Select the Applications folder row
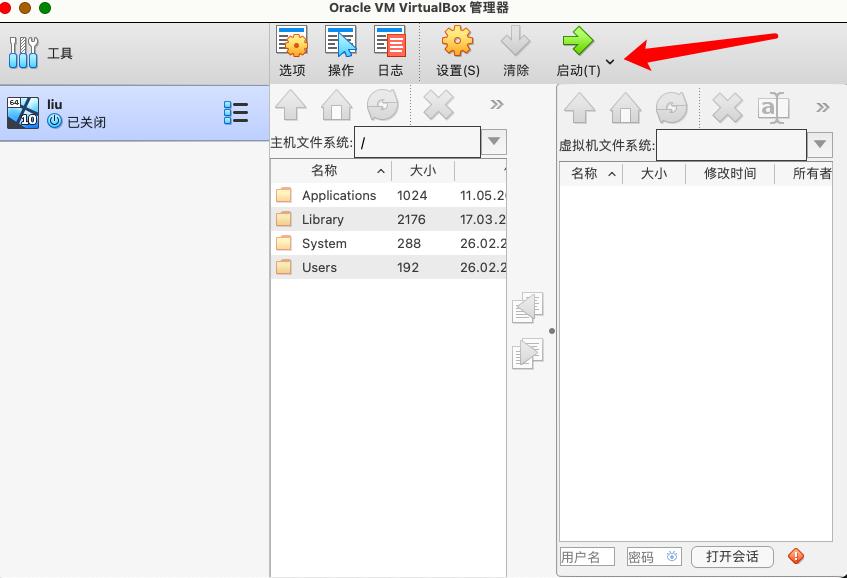This screenshot has width=847, height=578. (x=388, y=195)
